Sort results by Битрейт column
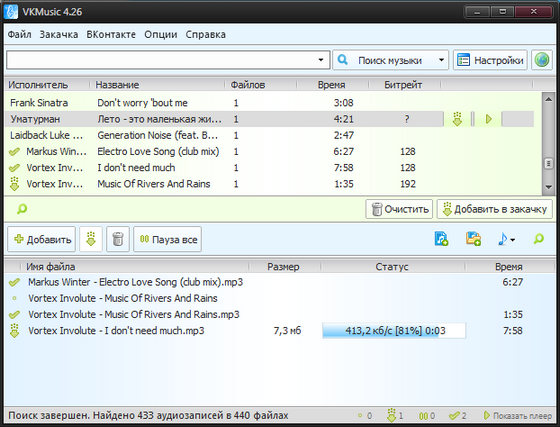Screen dimensions: 560x427 403,85
